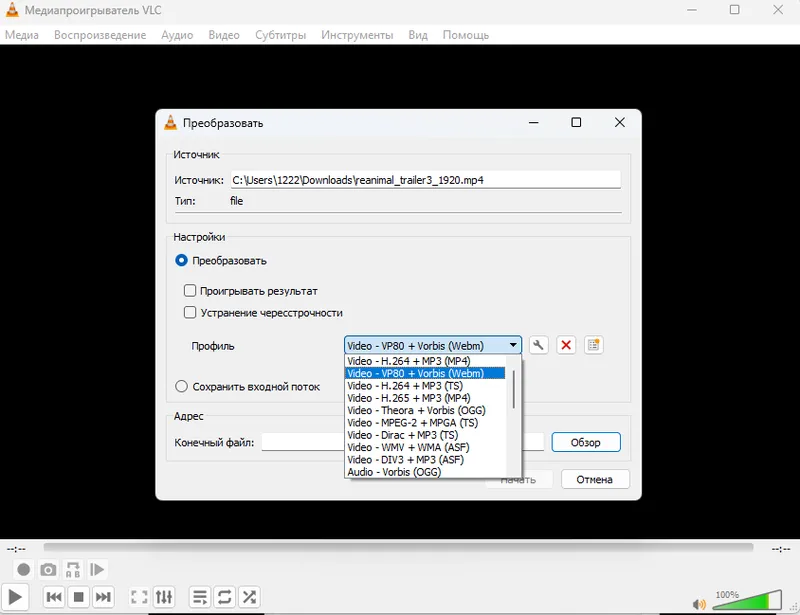The width and height of the screenshot is (800, 615).
Task: Click the playback seek bar
Action: (398, 548)
